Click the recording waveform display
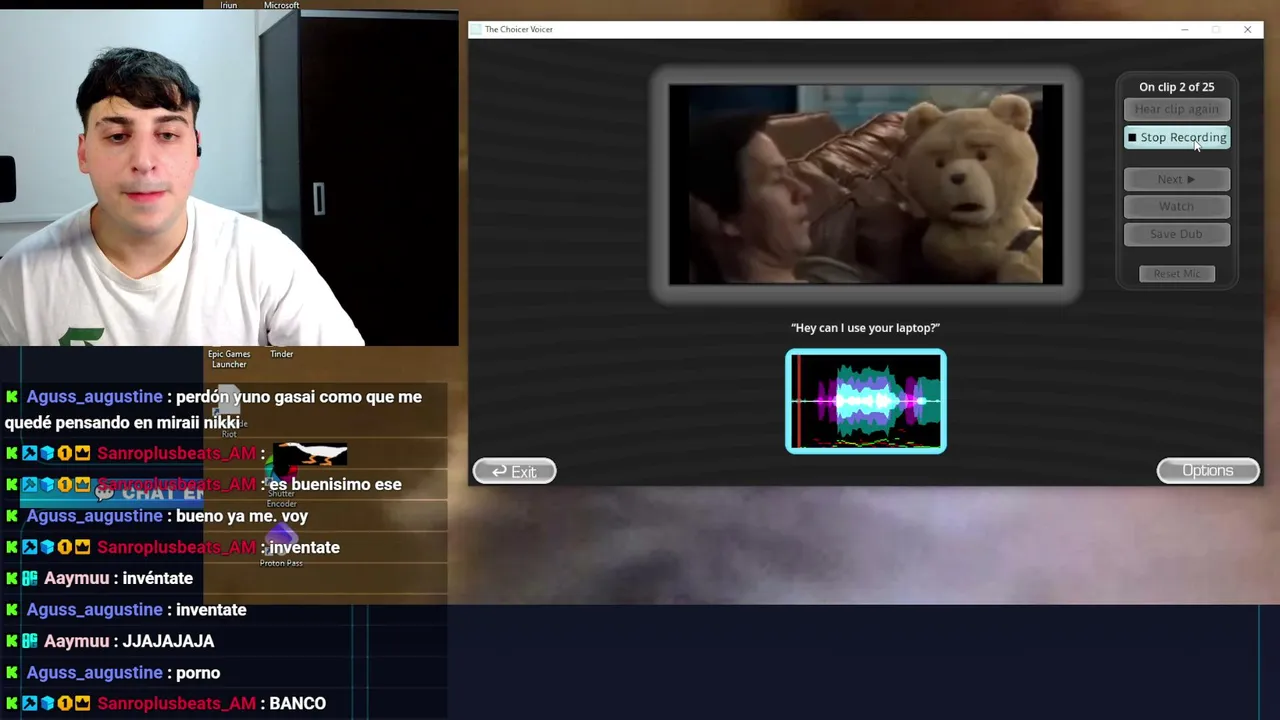The height and width of the screenshot is (720, 1280). click(866, 401)
